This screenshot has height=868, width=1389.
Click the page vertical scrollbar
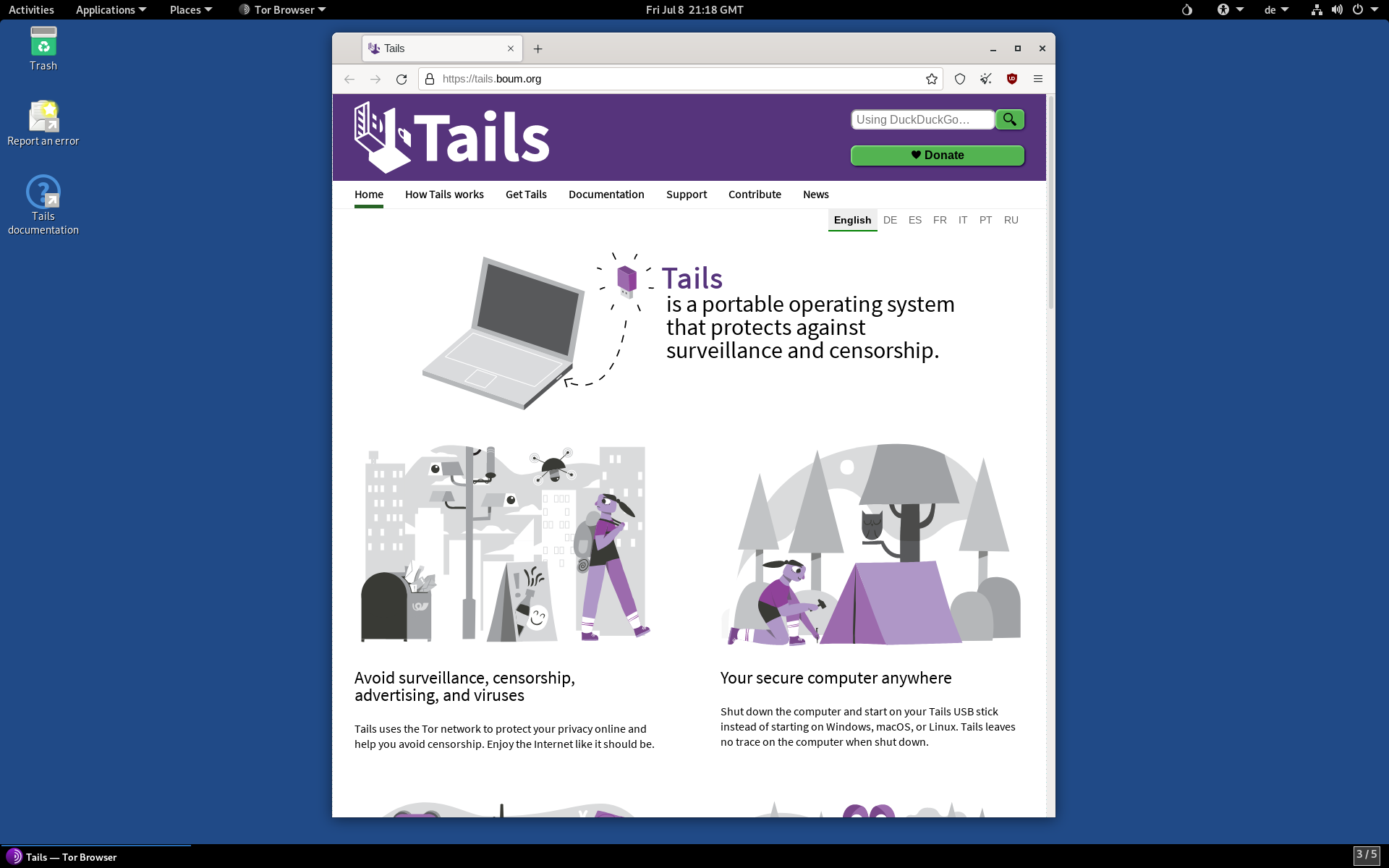click(x=1050, y=203)
